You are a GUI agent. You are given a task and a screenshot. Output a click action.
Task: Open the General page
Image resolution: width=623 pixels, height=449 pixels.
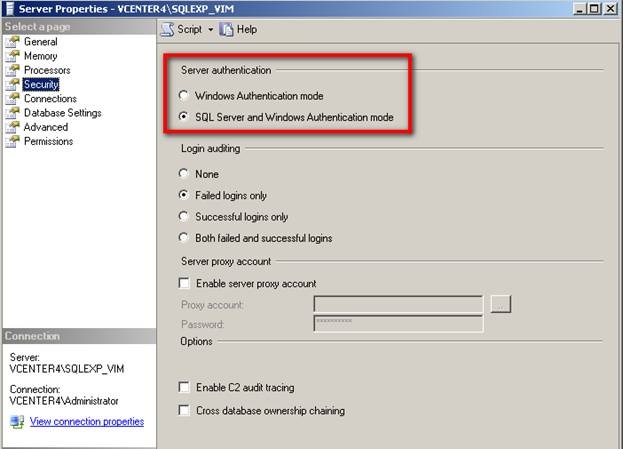pos(41,42)
